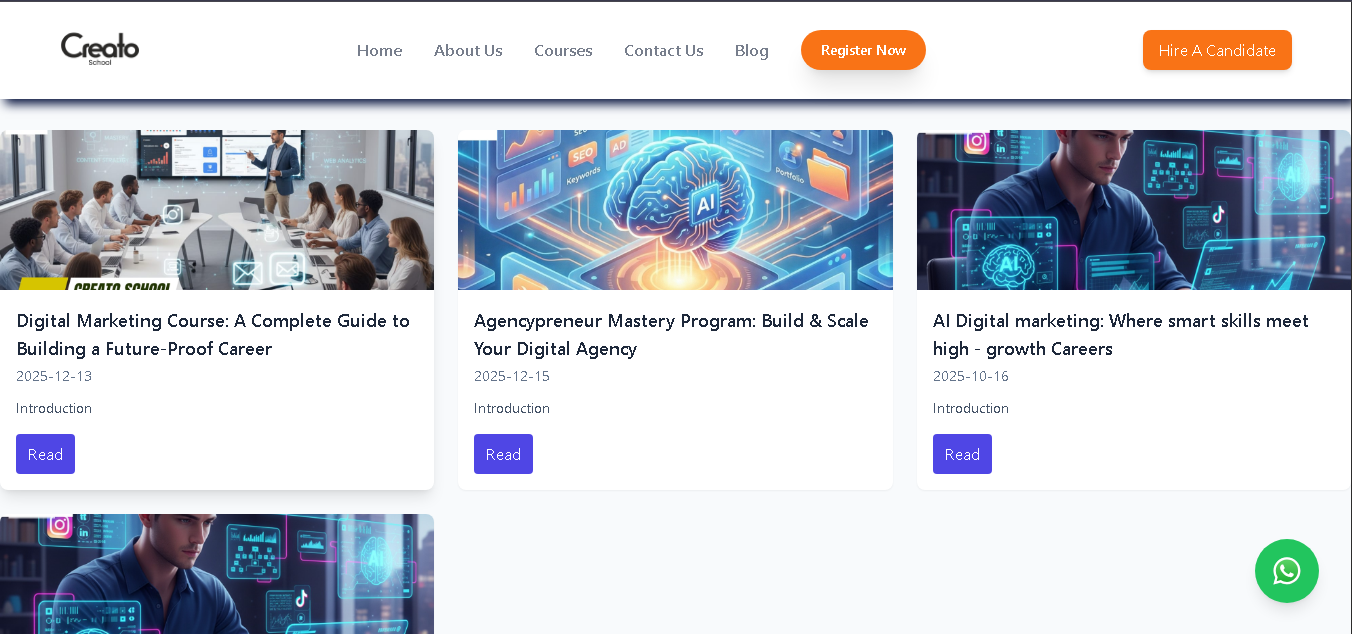The width and height of the screenshot is (1352, 634).
Task: Navigate to Courses in the navbar
Action: click(563, 50)
